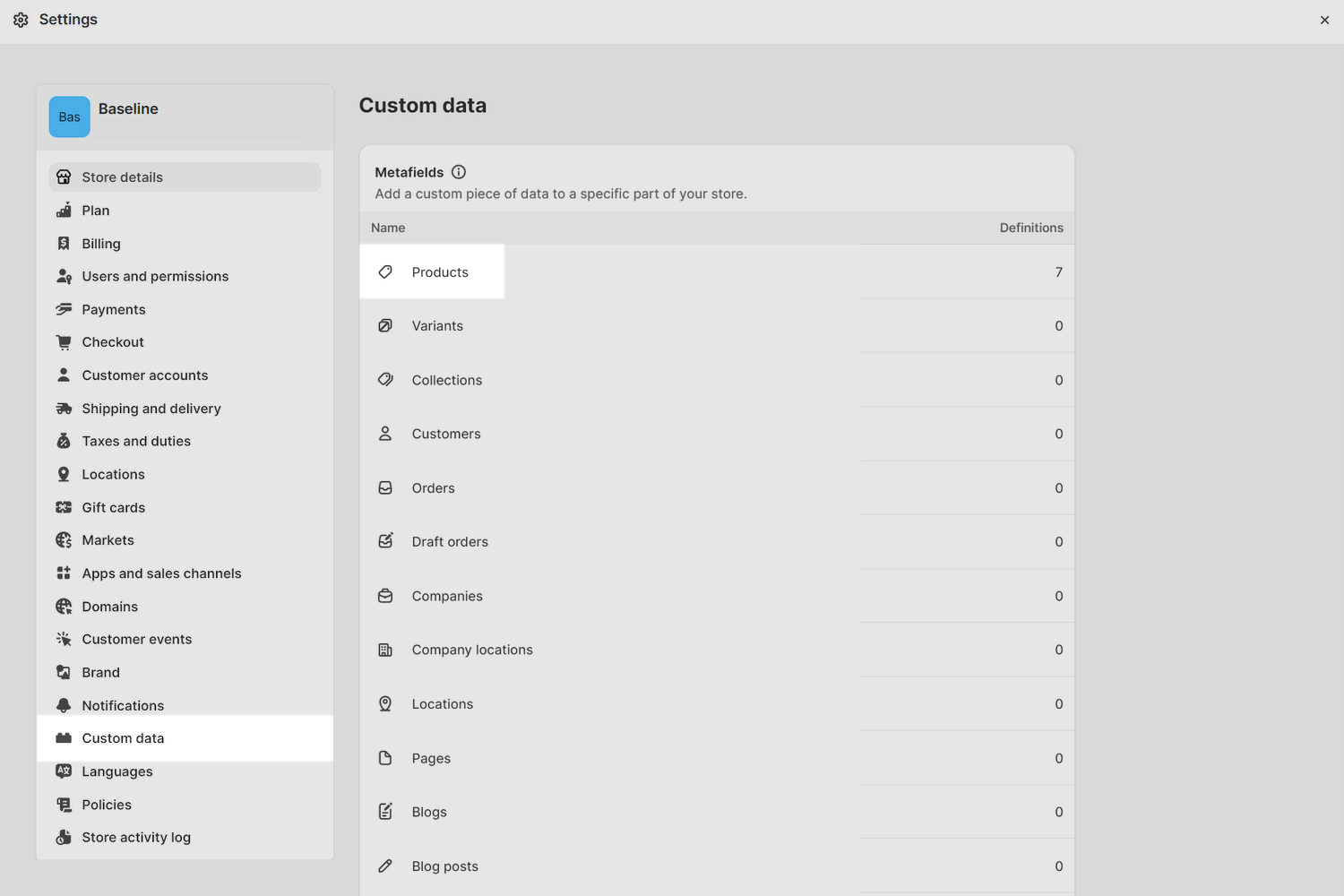Screen dimensions: 1344x896
Task: Click the Blog posts pencil icon
Action: pyautogui.click(x=385, y=866)
